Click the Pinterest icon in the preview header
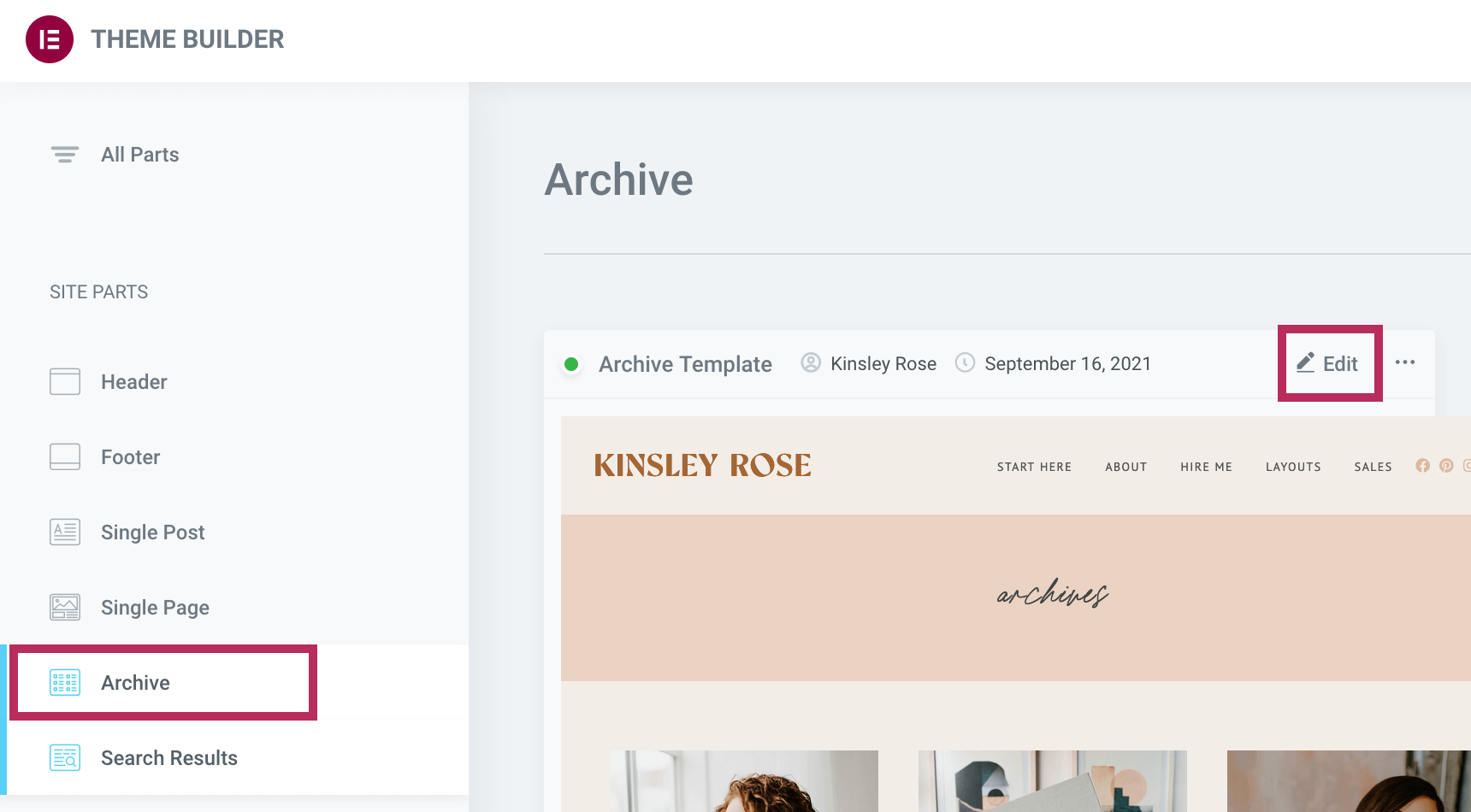Viewport: 1471px width, 812px height. click(x=1446, y=466)
